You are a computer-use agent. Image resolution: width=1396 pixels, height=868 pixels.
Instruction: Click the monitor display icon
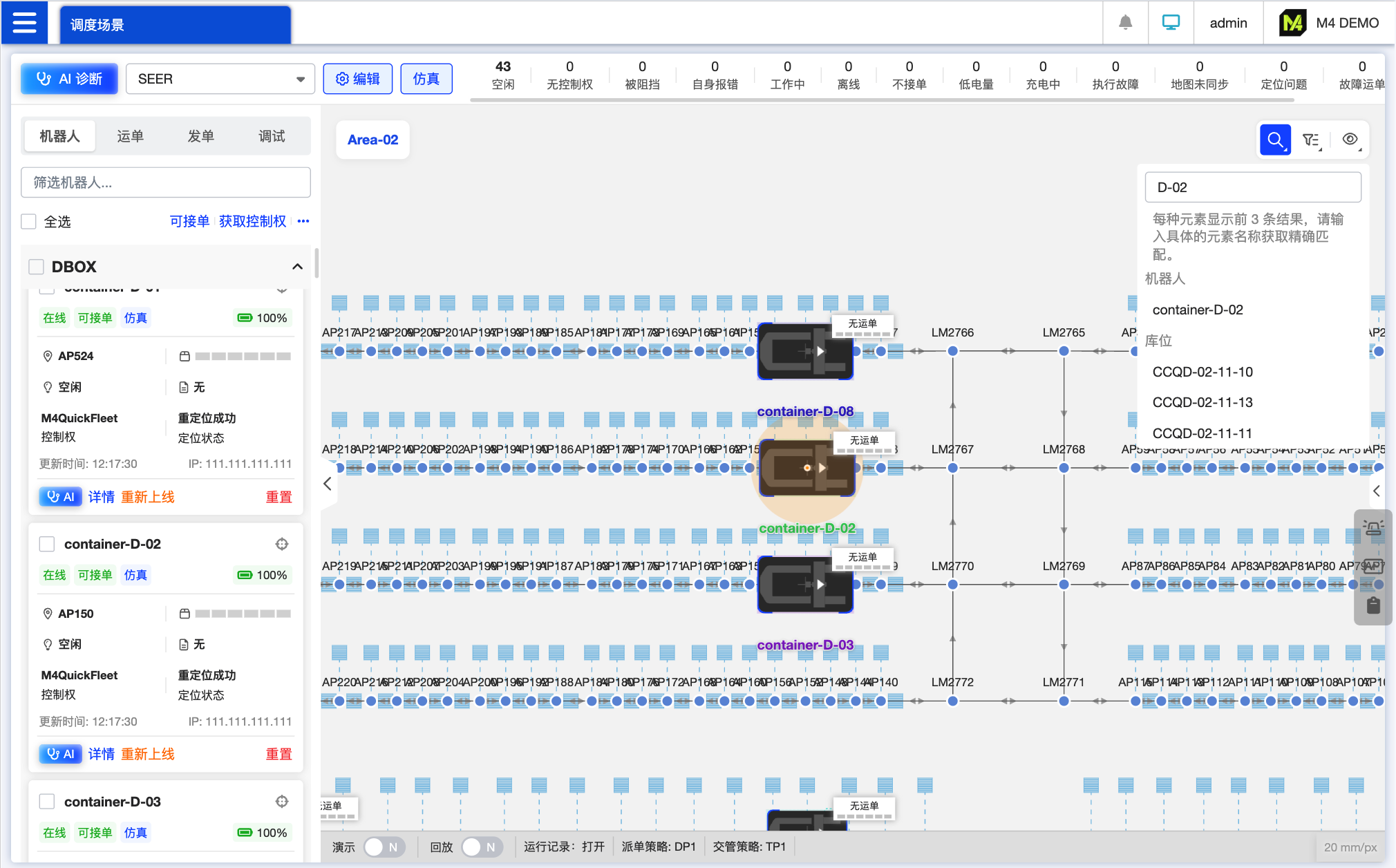coord(1171,23)
